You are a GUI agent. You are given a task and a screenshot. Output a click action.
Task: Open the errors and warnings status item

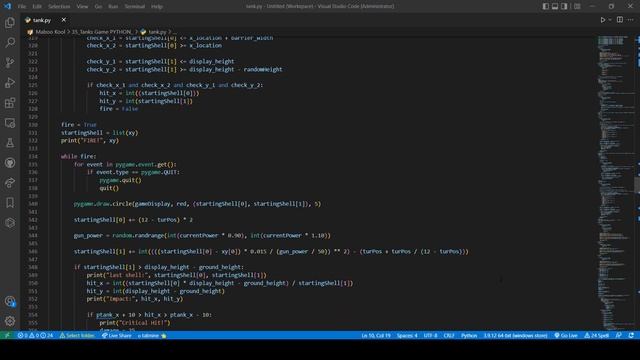[x=35, y=336]
